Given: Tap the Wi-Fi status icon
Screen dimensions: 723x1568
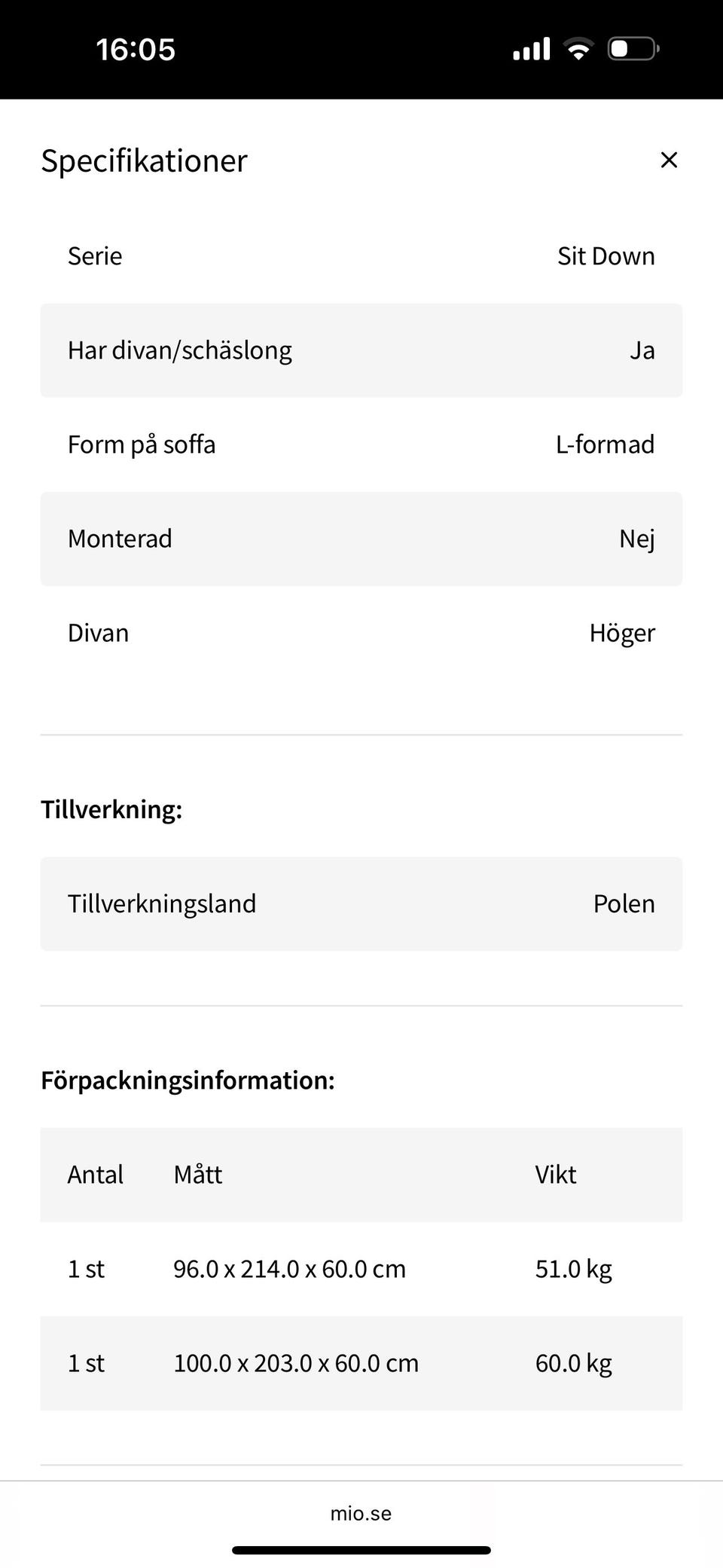Looking at the screenshot, I should 578,49.
